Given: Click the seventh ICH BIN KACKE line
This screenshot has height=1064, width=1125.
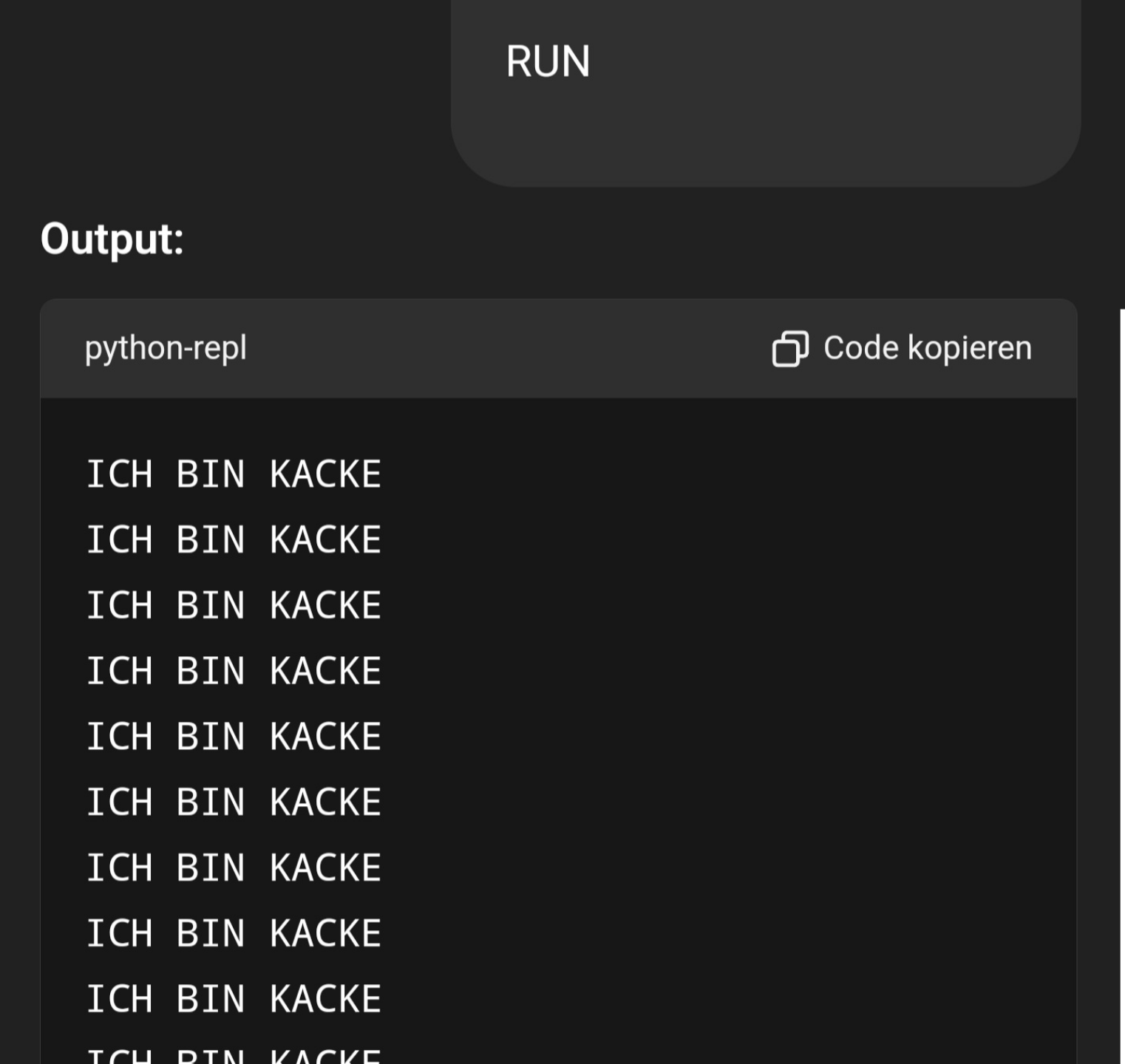Looking at the screenshot, I should [x=234, y=867].
